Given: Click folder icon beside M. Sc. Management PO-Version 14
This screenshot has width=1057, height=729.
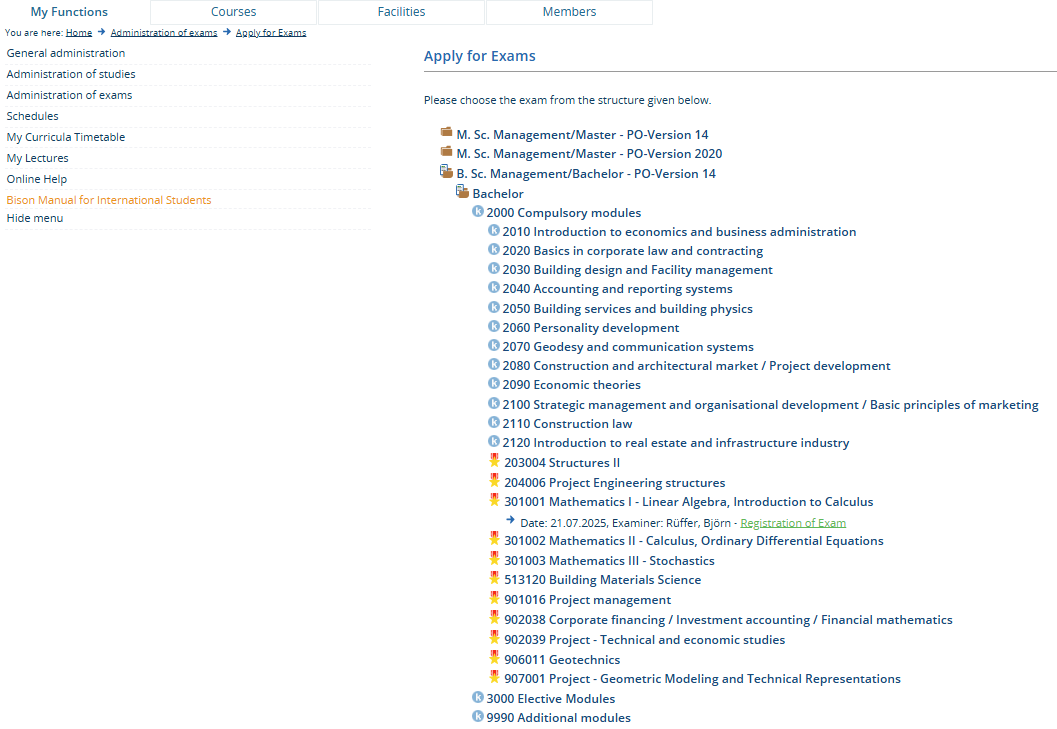Looking at the screenshot, I should pos(446,132).
